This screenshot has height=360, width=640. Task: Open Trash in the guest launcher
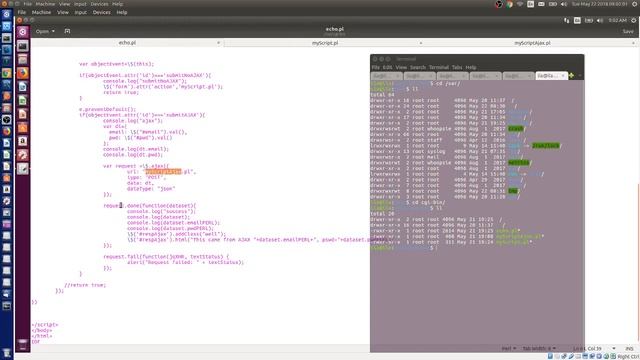(x=23, y=344)
